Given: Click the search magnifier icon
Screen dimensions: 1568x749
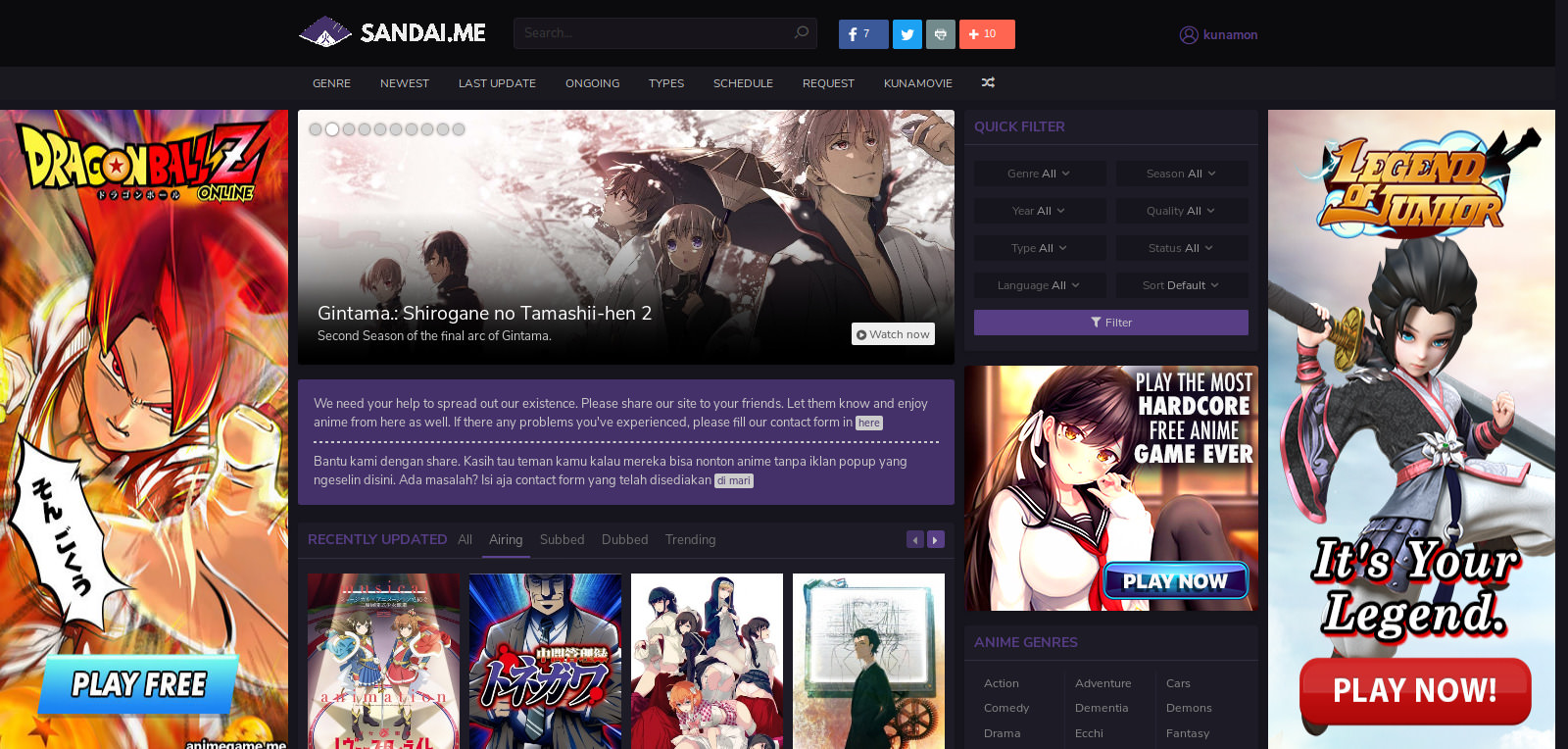Looking at the screenshot, I should click(x=801, y=32).
